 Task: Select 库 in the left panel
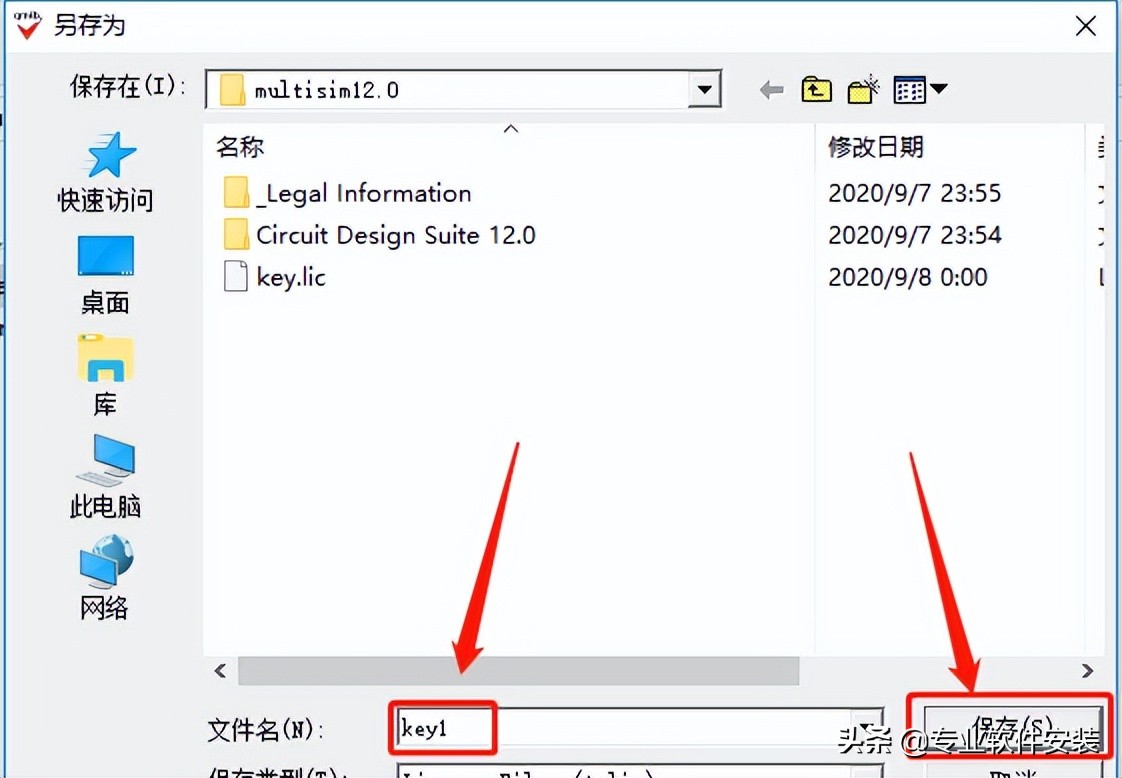tap(105, 375)
